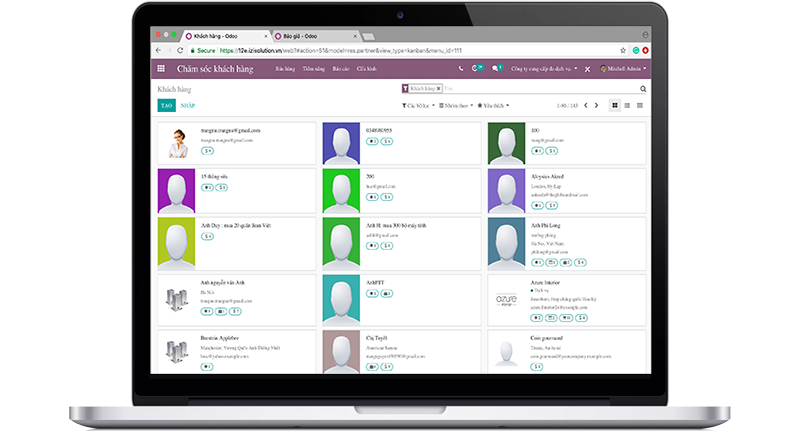The width and height of the screenshot is (800, 431).
Task: Open the Odoo apps grid menu
Action: (162, 69)
